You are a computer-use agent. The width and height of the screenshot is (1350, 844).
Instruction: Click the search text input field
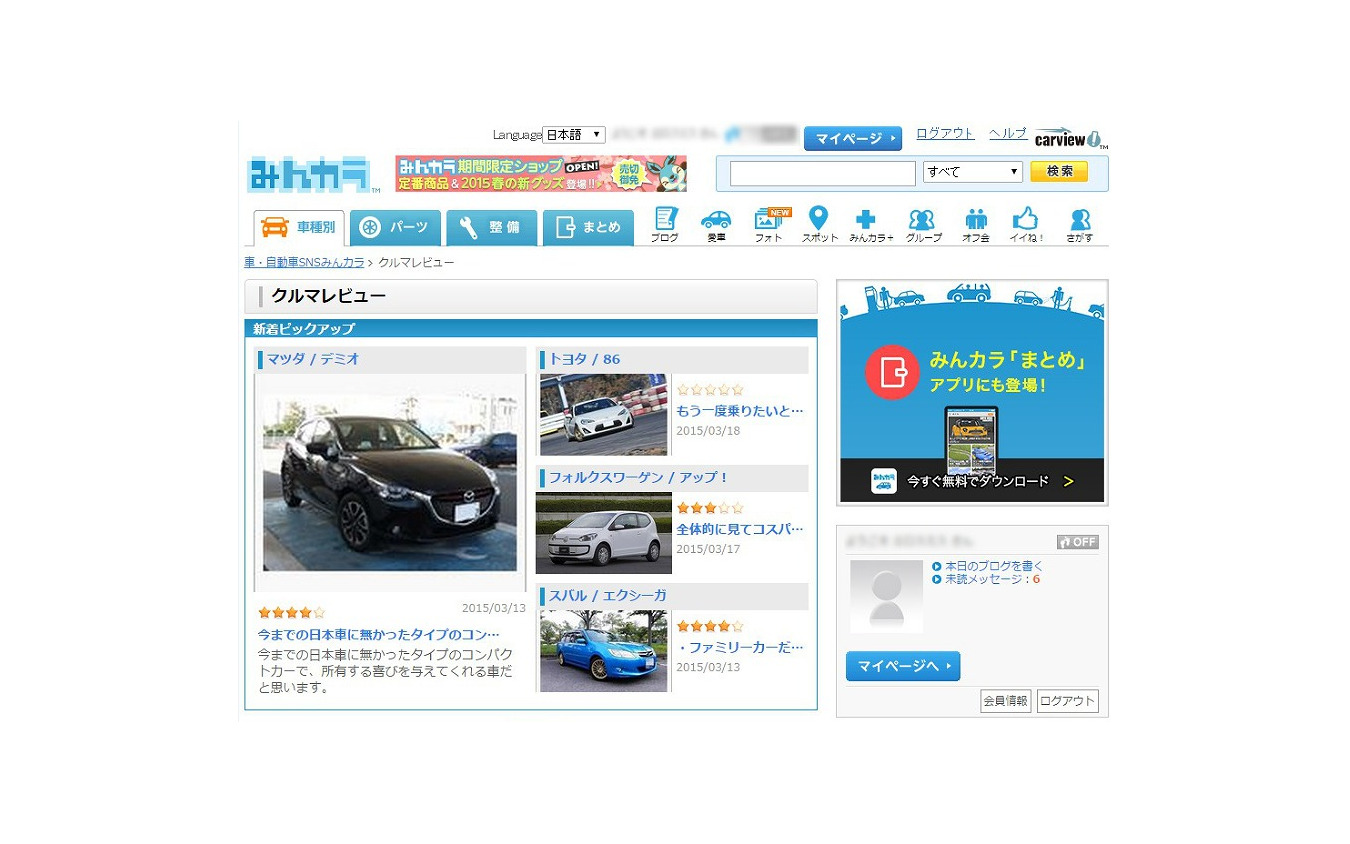point(822,173)
